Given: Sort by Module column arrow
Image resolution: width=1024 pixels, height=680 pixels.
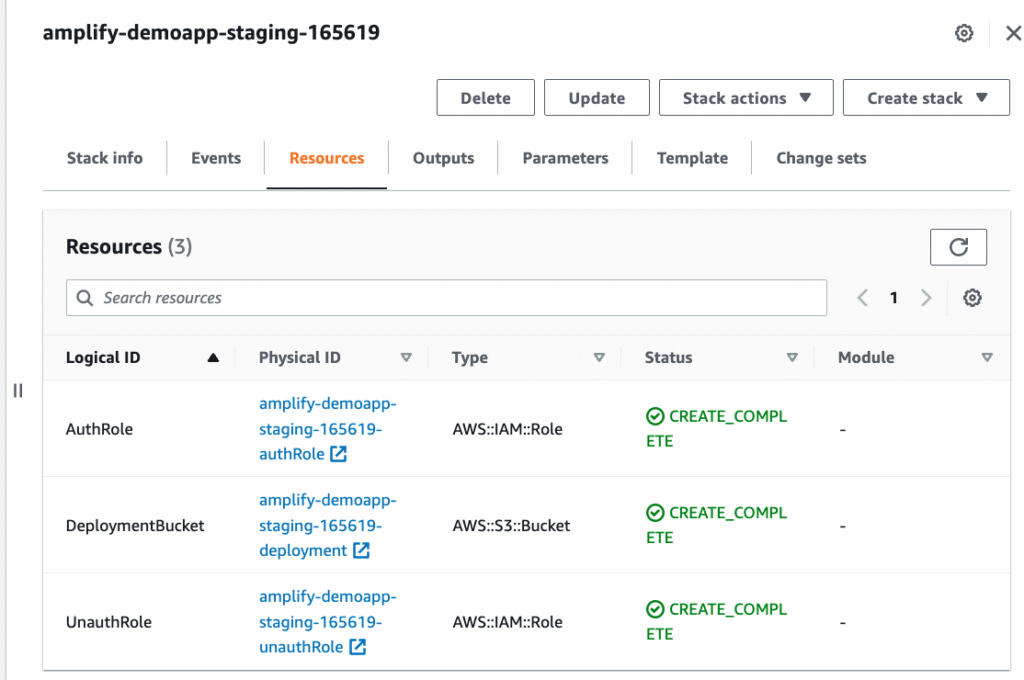Looking at the screenshot, I should pyautogui.click(x=987, y=357).
